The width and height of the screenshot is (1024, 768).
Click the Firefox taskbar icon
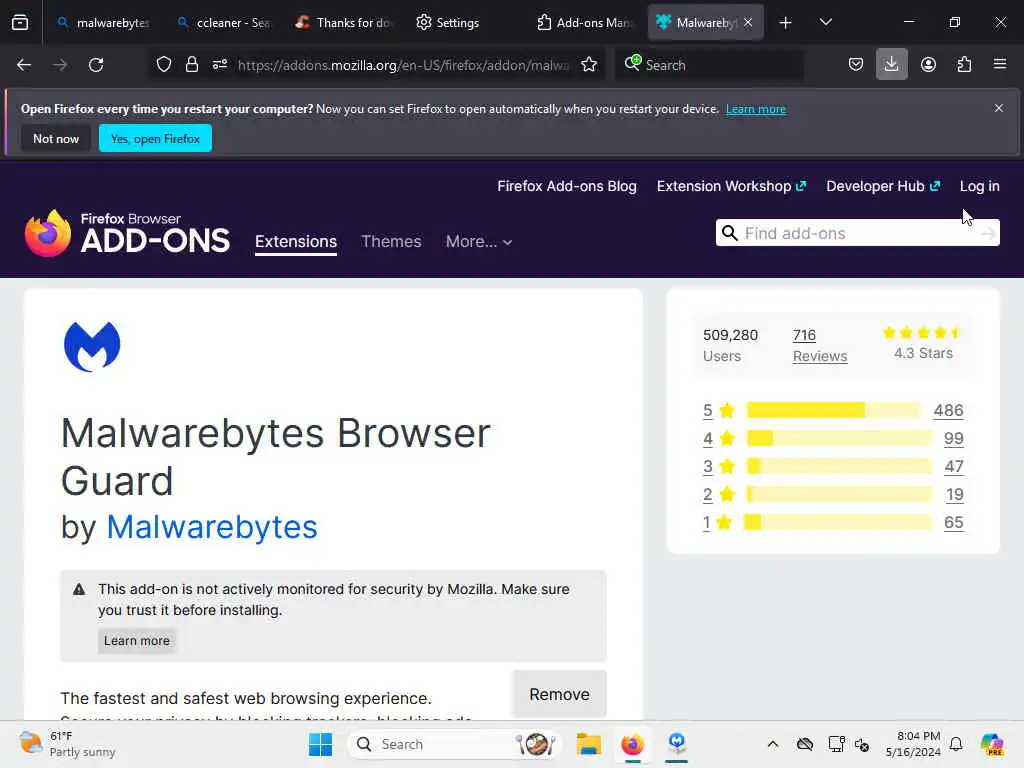632,744
